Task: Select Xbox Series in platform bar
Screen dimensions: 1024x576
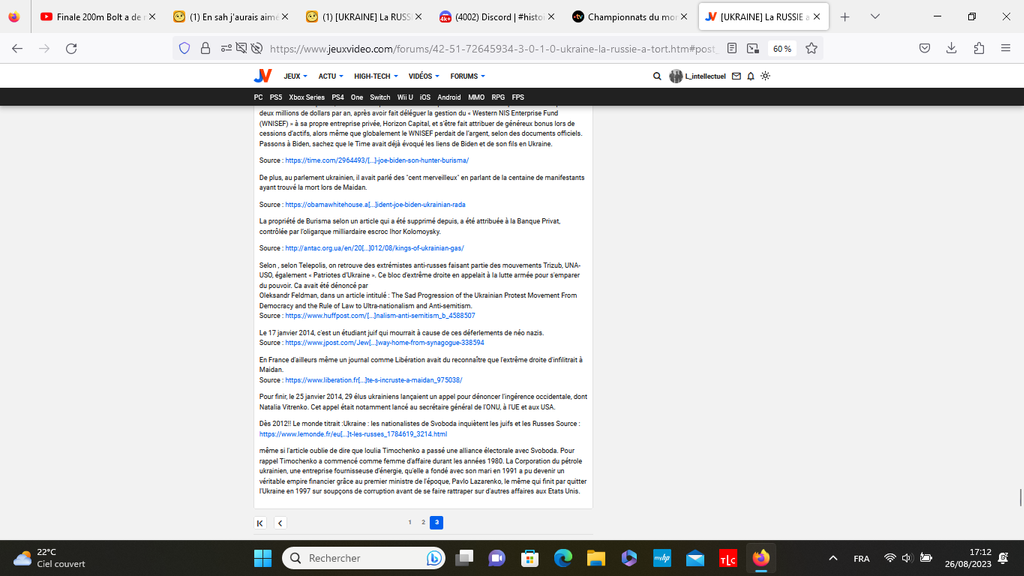Action: coord(306,97)
